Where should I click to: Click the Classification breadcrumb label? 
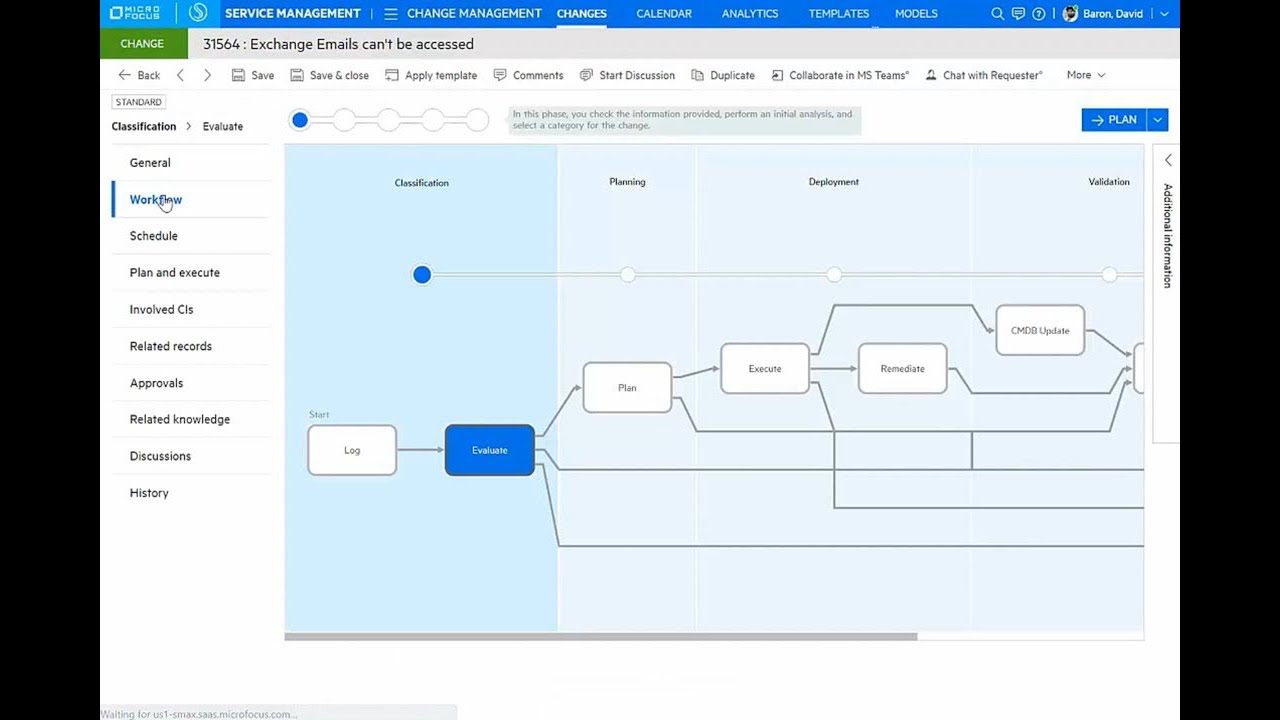[144, 127]
